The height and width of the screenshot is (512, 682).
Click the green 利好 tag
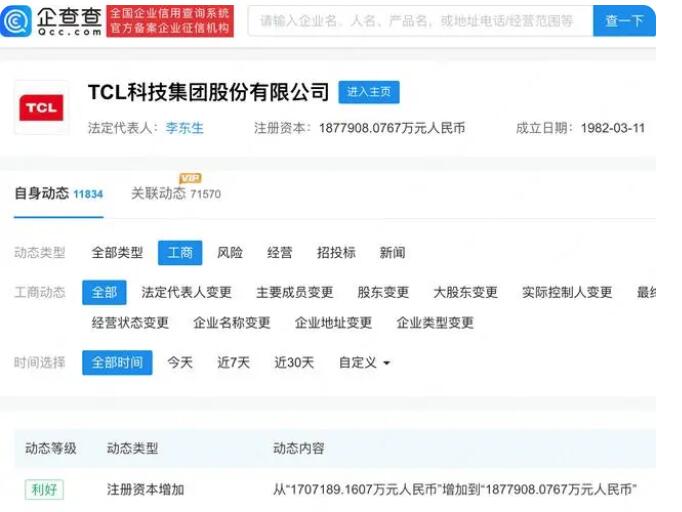44,490
